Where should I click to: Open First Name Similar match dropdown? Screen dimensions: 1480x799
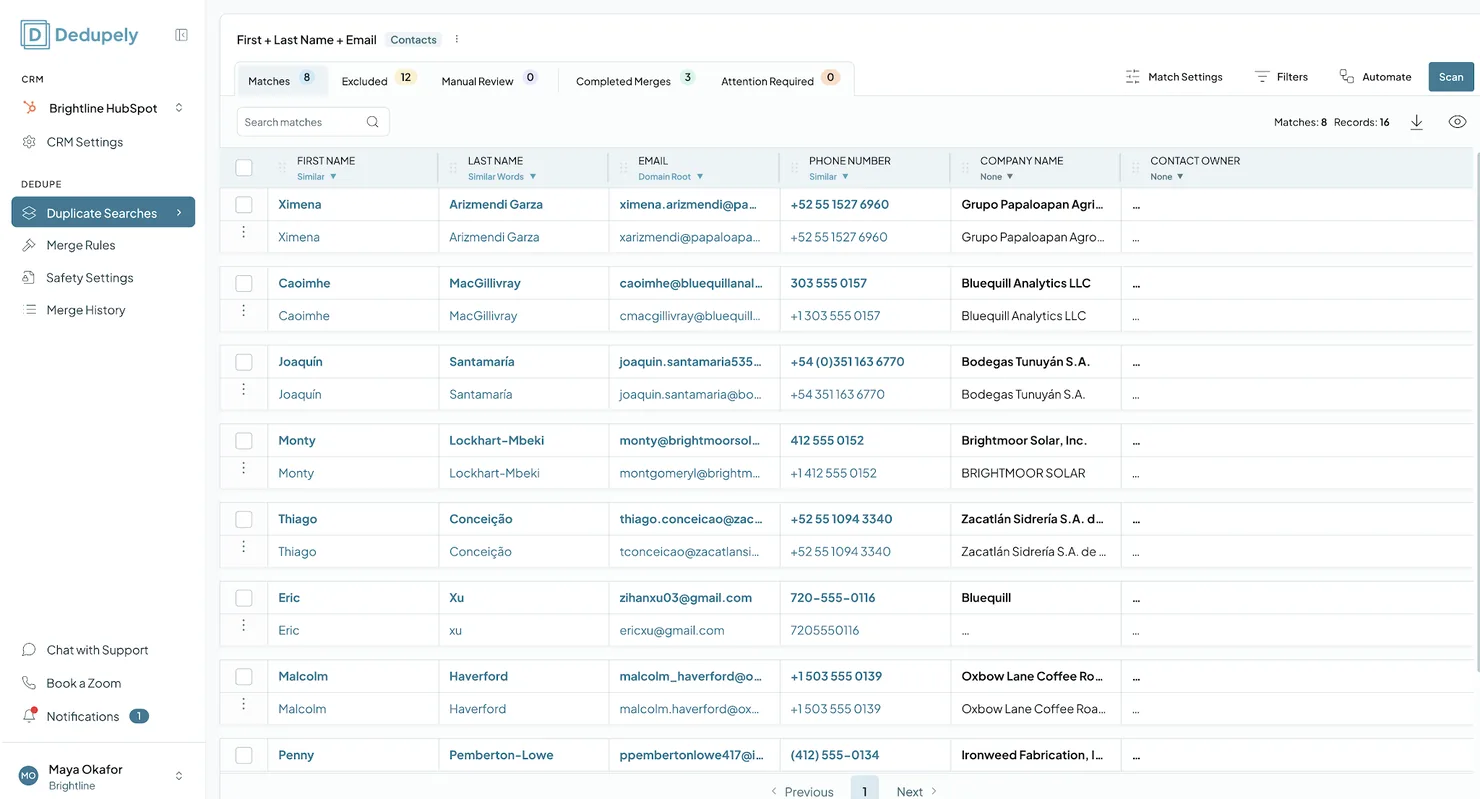317,177
